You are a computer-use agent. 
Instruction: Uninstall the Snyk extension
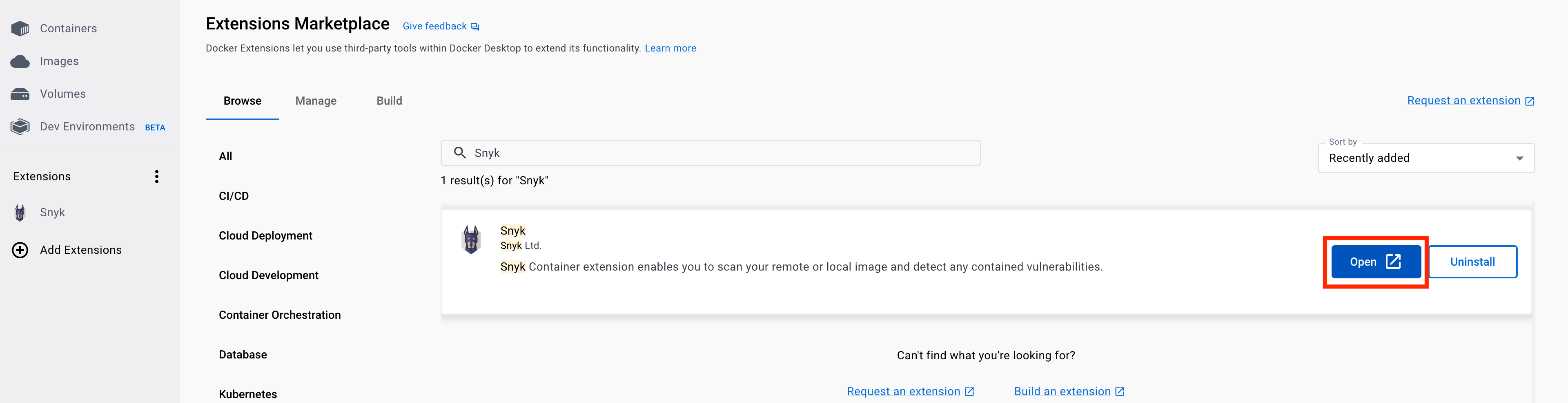[x=1473, y=262]
